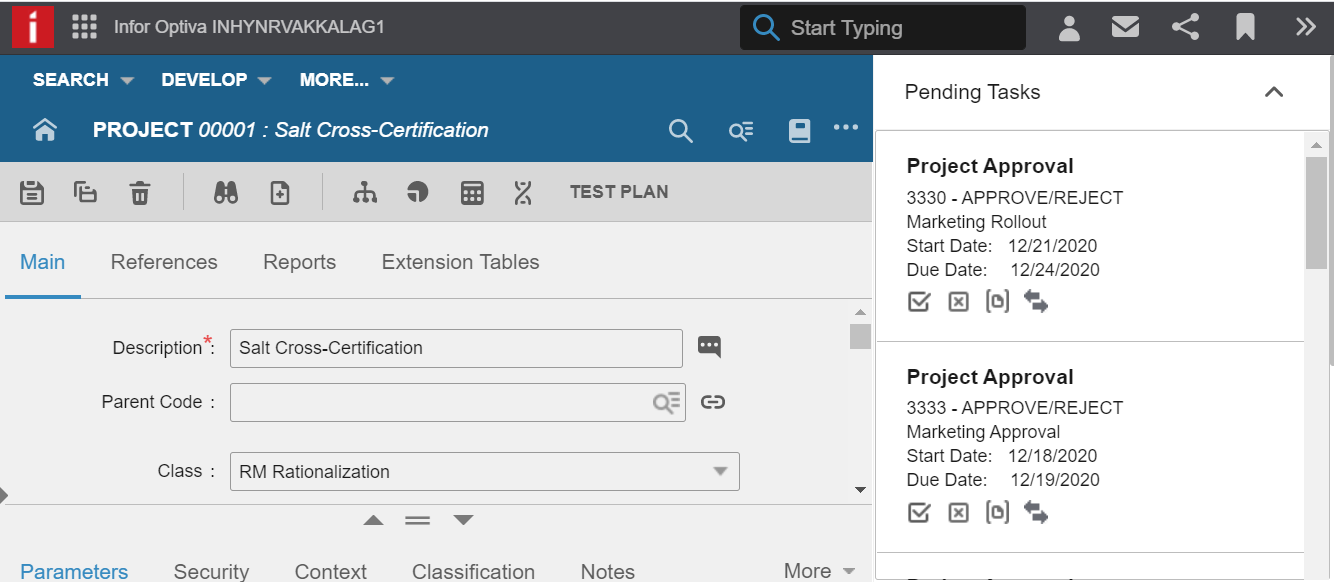
Task: Select the duplicate project icon
Action: (85, 192)
